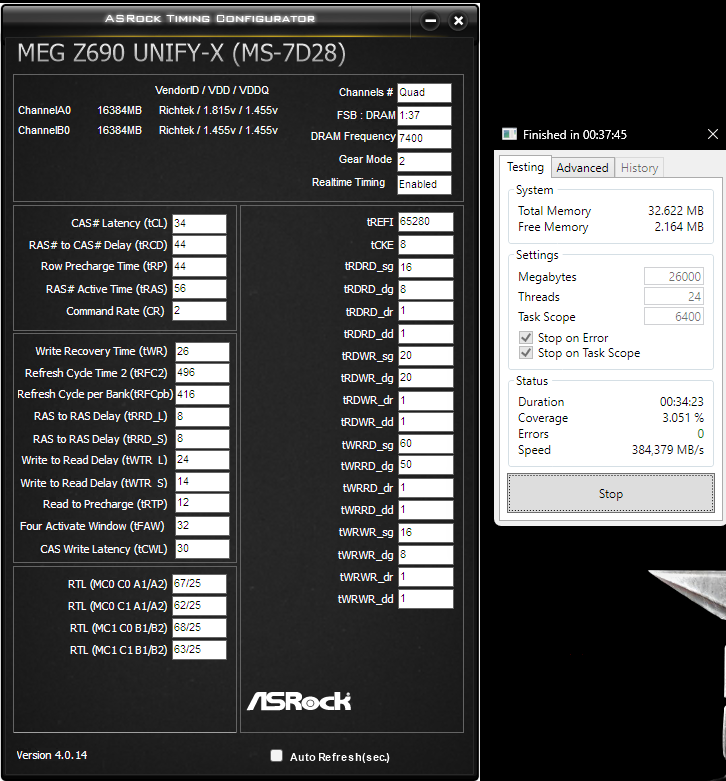Click the tRDWR_dg value field
The image size is (726, 781).
426,378
